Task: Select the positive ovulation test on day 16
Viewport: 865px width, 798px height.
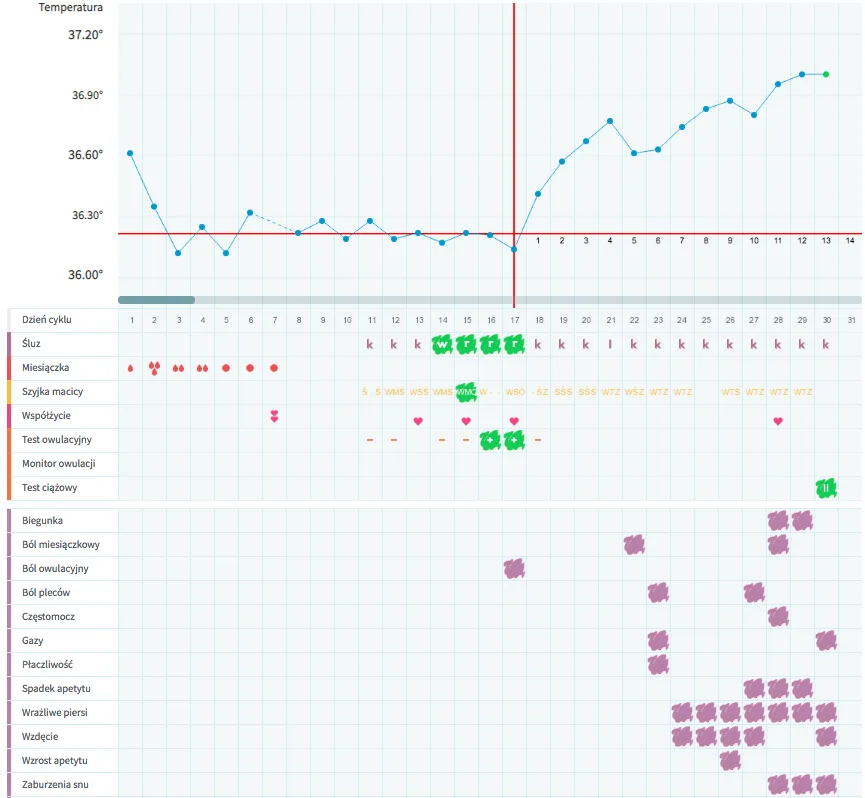Action: (x=490, y=440)
